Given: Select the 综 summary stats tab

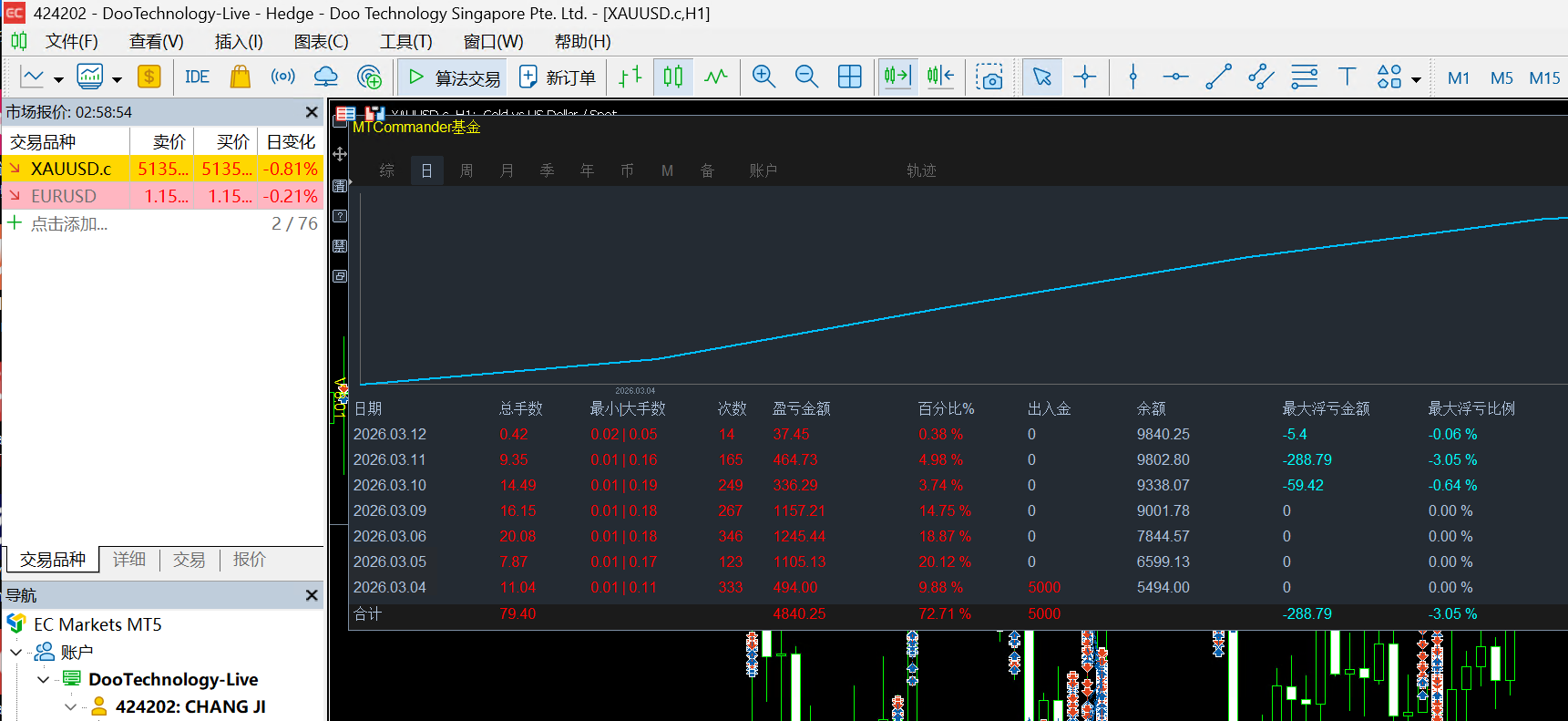Looking at the screenshot, I should coord(386,170).
